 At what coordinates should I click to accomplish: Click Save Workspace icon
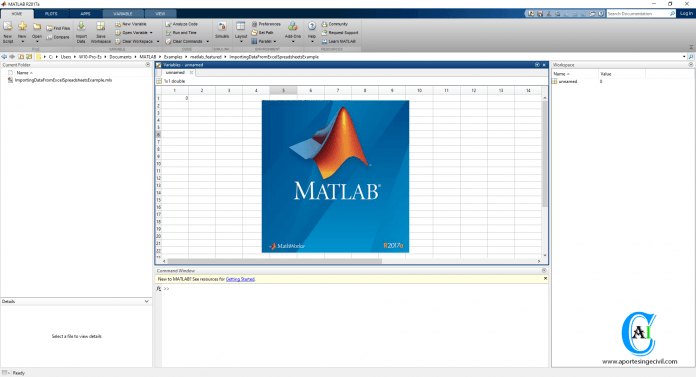pos(101,26)
